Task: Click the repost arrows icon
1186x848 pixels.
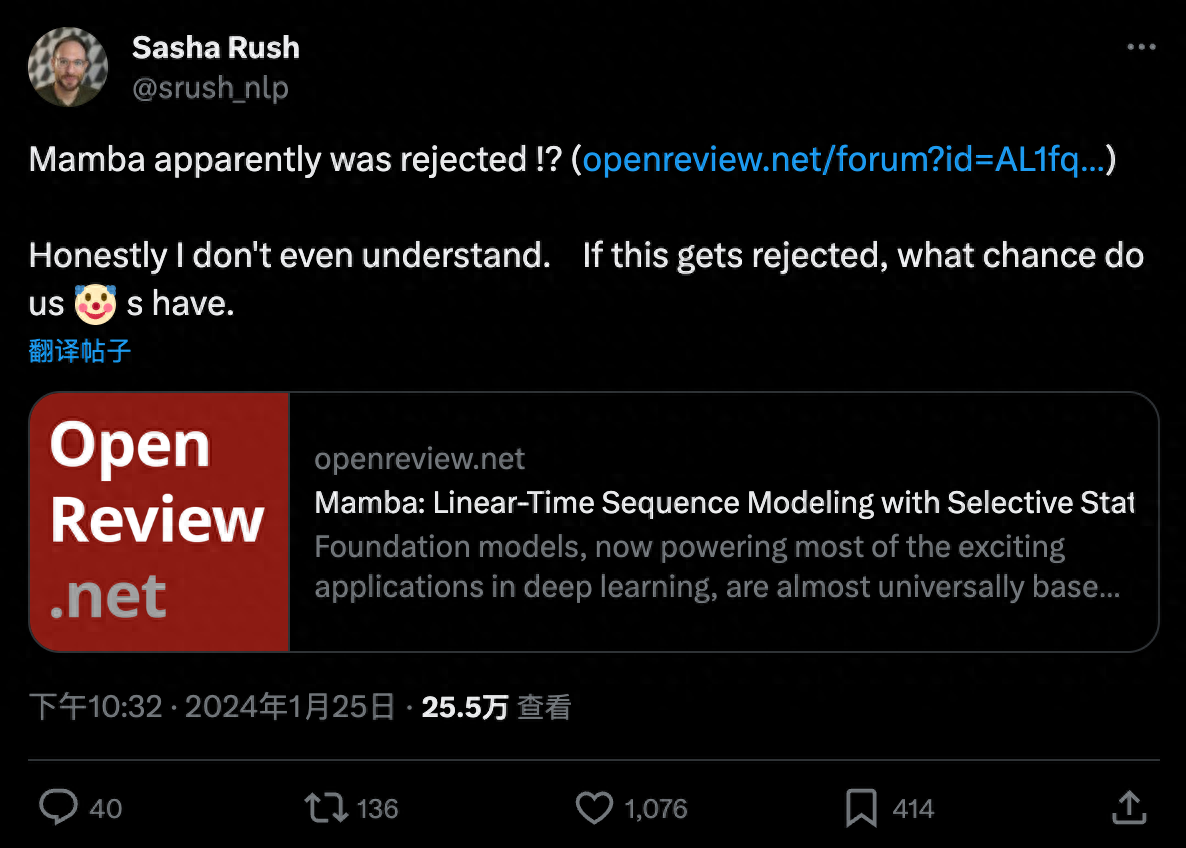Action: click(x=325, y=808)
